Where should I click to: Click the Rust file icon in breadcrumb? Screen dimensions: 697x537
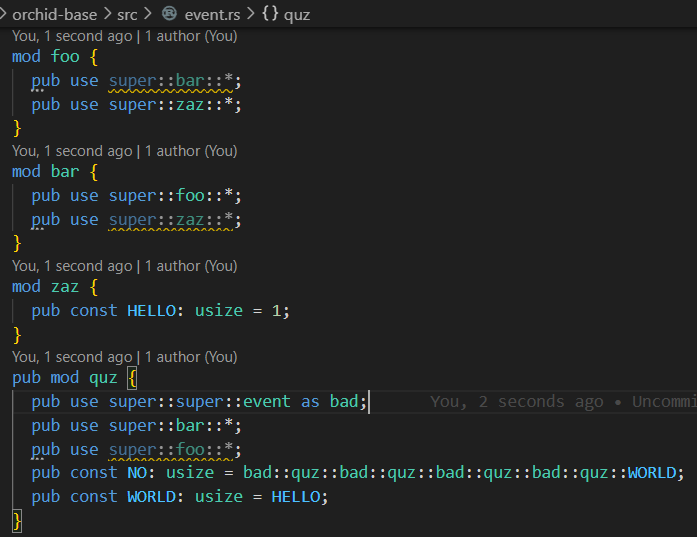[x=169, y=14]
